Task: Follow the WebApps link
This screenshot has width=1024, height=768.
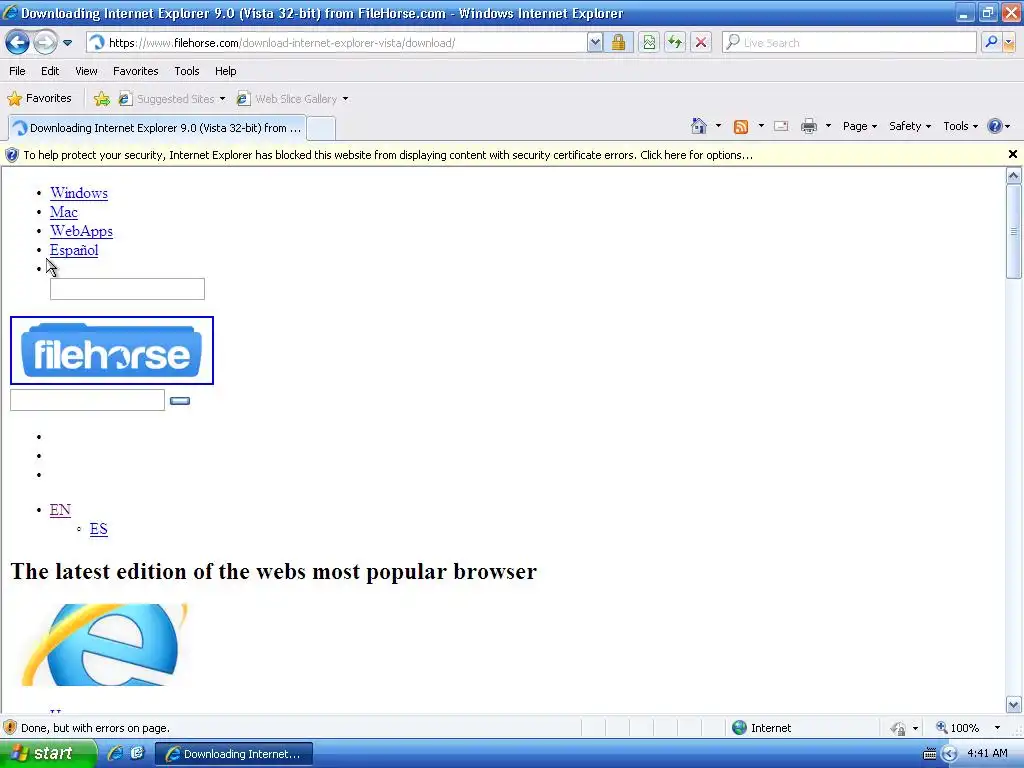Action: (81, 231)
